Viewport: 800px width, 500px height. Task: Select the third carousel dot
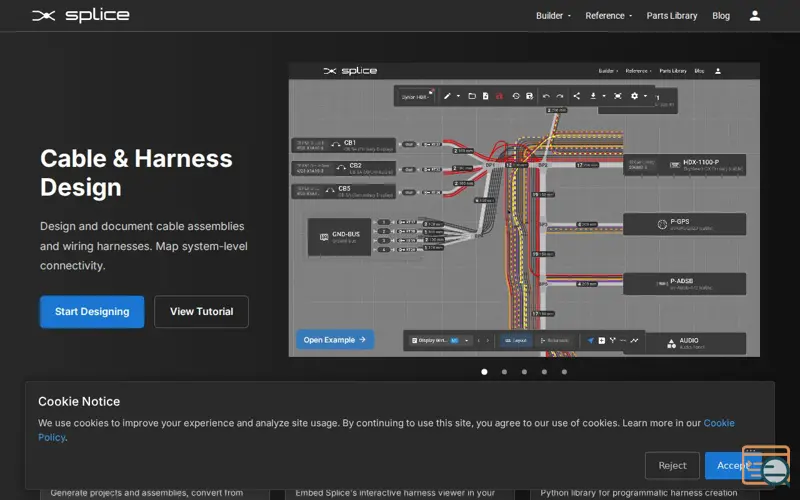pos(524,372)
